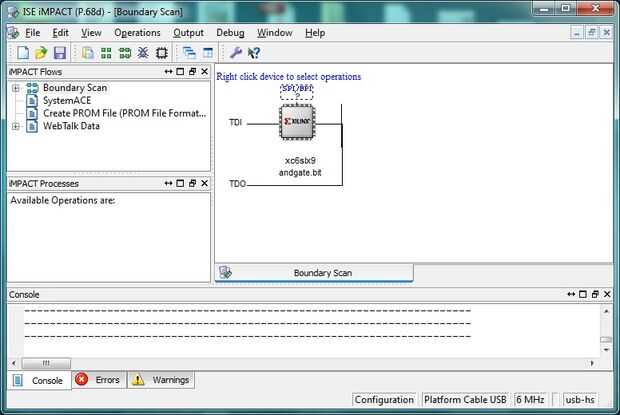The height and width of the screenshot is (415, 620).
Task: Maximize the iMPACT Flows panel
Action: tap(180, 72)
